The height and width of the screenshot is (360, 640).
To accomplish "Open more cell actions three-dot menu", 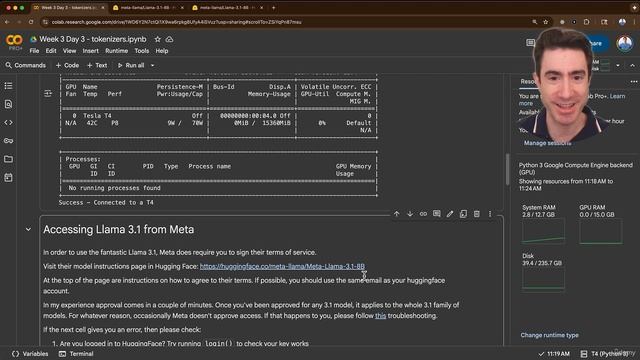I will click(x=490, y=214).
